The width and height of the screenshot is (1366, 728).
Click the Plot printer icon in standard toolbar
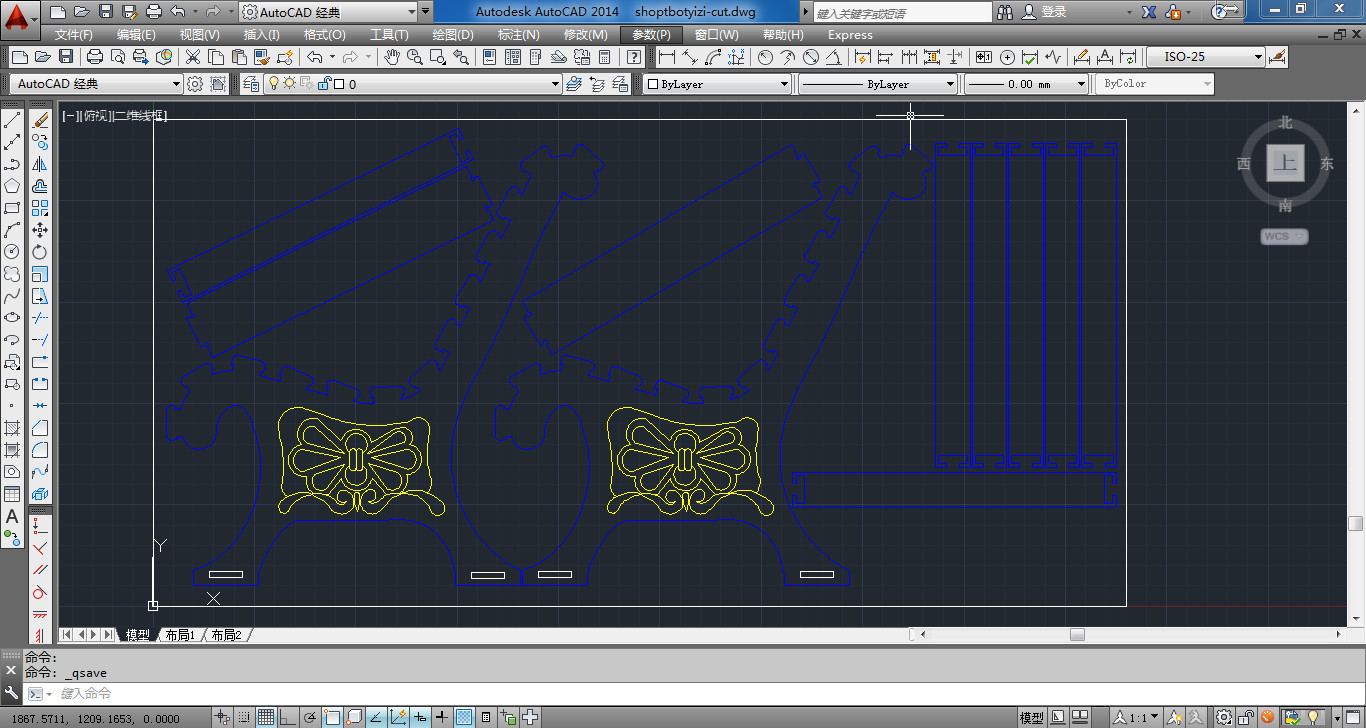pyautogui.click(x=95, y=57)
